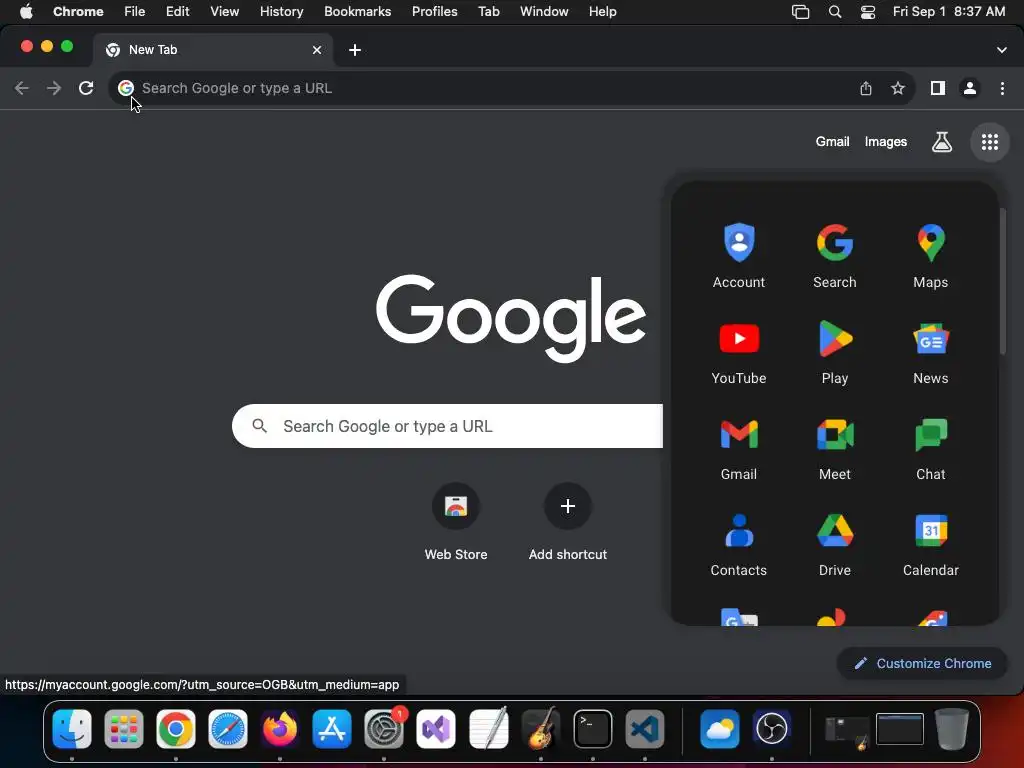1024x768 pixels.
Task: Open the profile avatar button in the toolbar
Action: [970, 88]
